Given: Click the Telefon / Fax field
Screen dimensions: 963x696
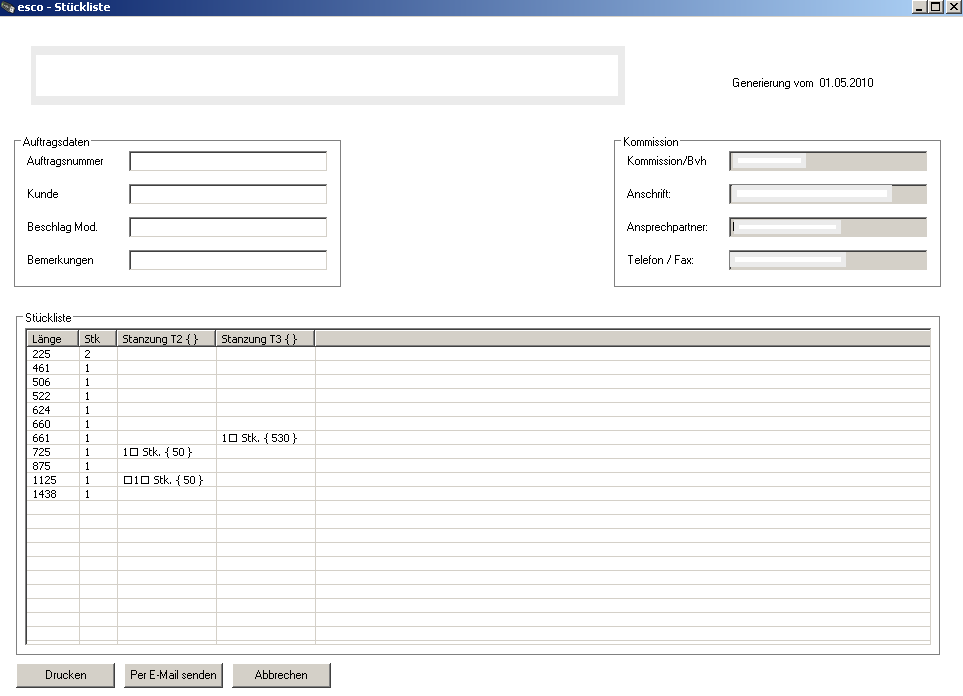Looking at the screenshot, I should coord(827,260).
